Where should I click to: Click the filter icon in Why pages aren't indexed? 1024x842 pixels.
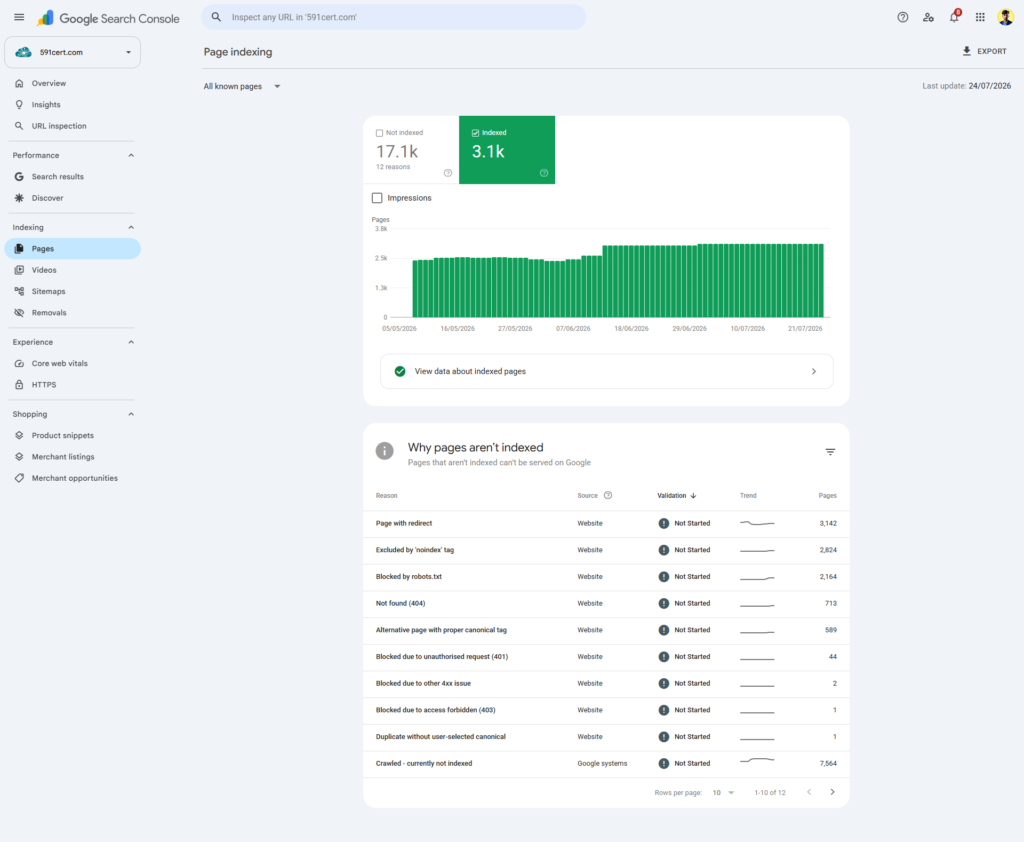point(830,452)
